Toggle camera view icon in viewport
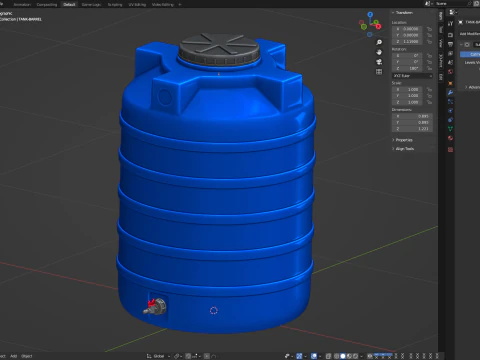The width and height of the screenshot is (480, 360). tap(379, 62)
